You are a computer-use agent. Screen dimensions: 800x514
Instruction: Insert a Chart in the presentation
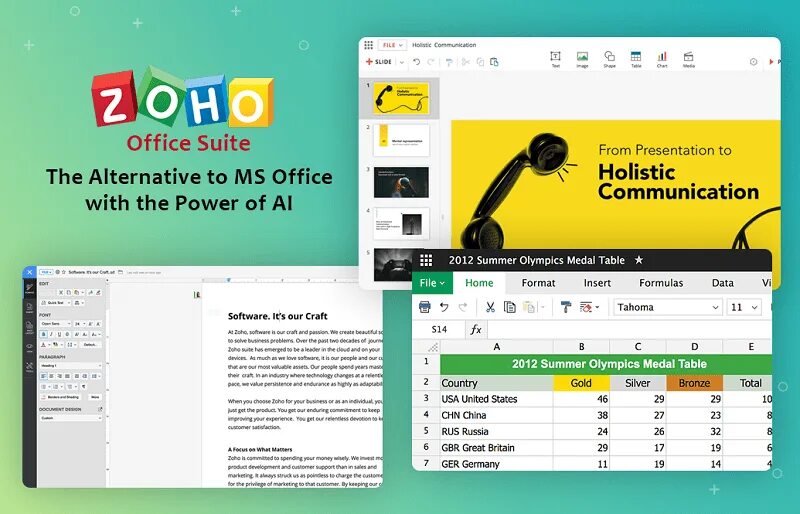(662, 59)
